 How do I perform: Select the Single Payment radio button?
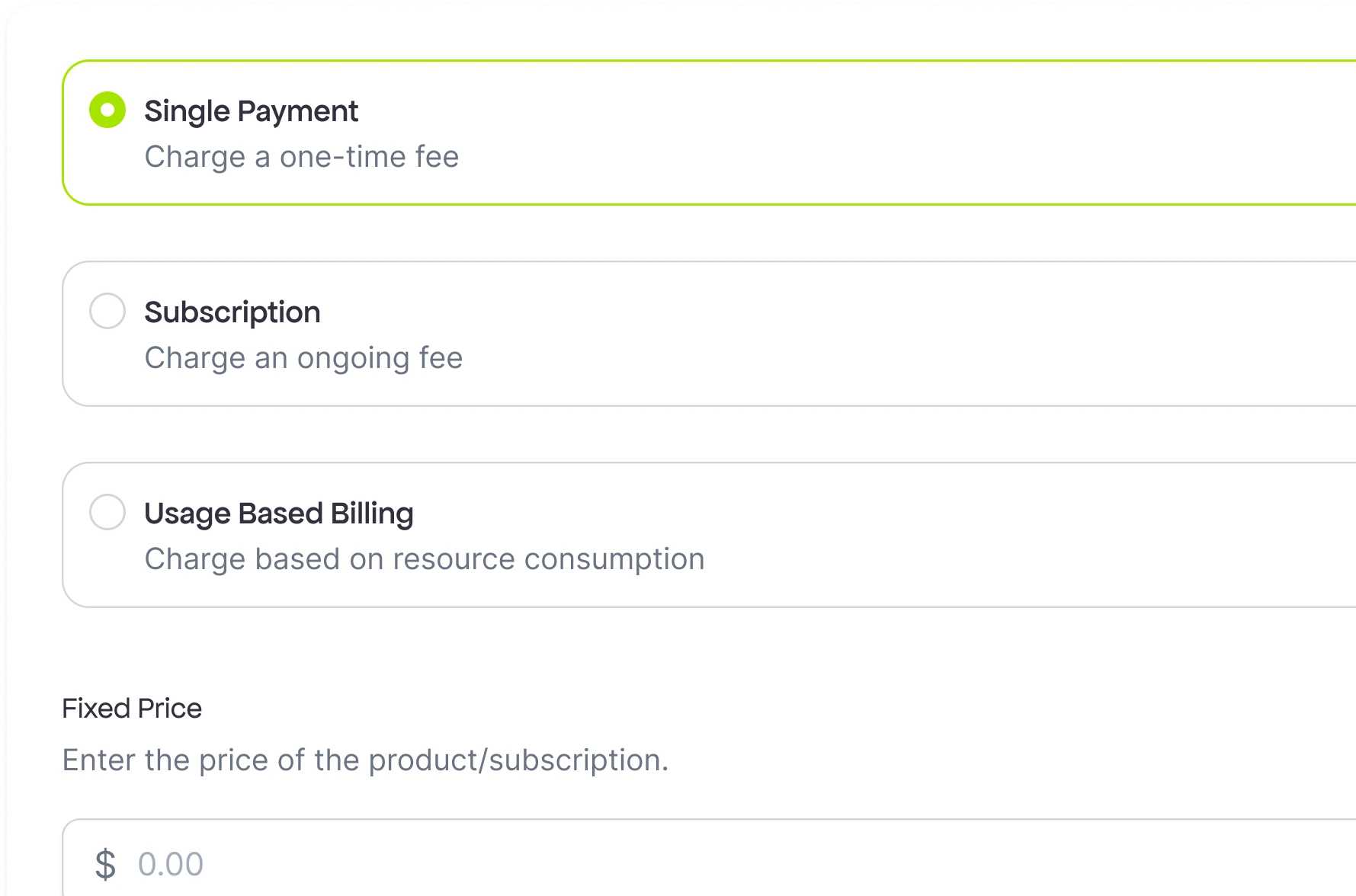107,110
